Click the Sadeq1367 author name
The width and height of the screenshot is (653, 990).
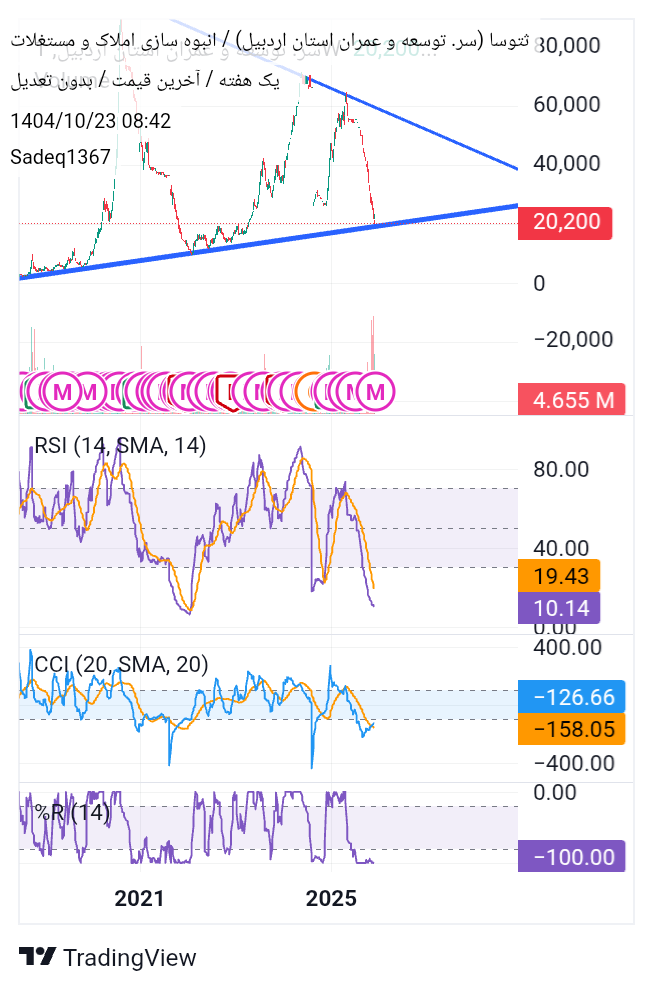pyautogui.click(x=60, y=156)
